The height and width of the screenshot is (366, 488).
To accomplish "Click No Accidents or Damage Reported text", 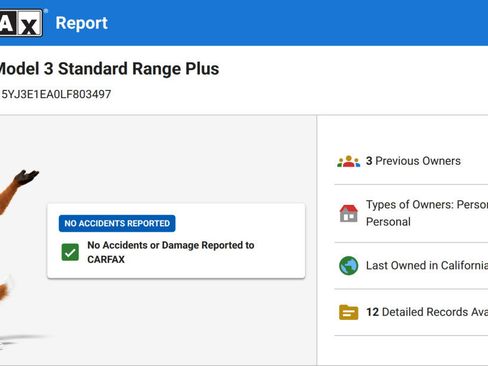I will click(171, 252).
